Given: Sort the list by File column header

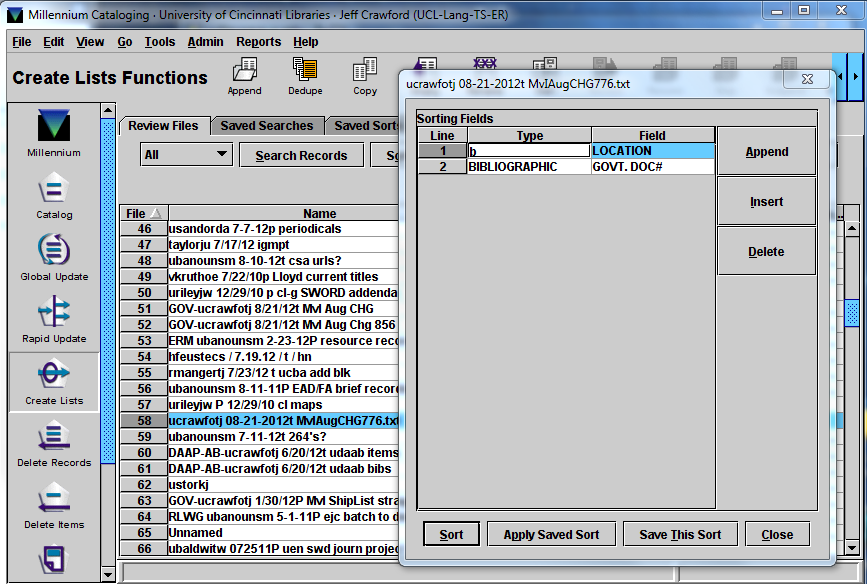Looking at the screenshot, I should click(143, 213).
